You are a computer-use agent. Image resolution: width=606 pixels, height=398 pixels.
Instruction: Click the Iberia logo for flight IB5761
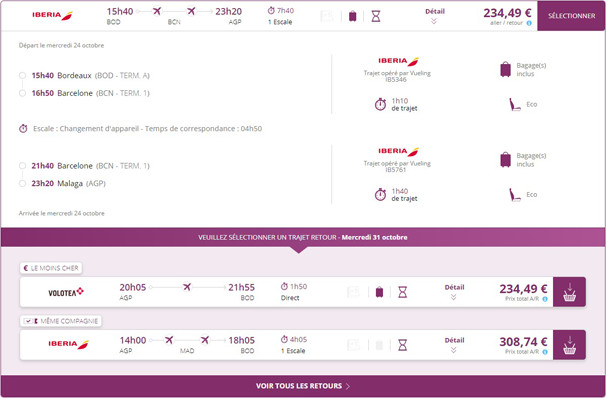click(x=398, y=151)
